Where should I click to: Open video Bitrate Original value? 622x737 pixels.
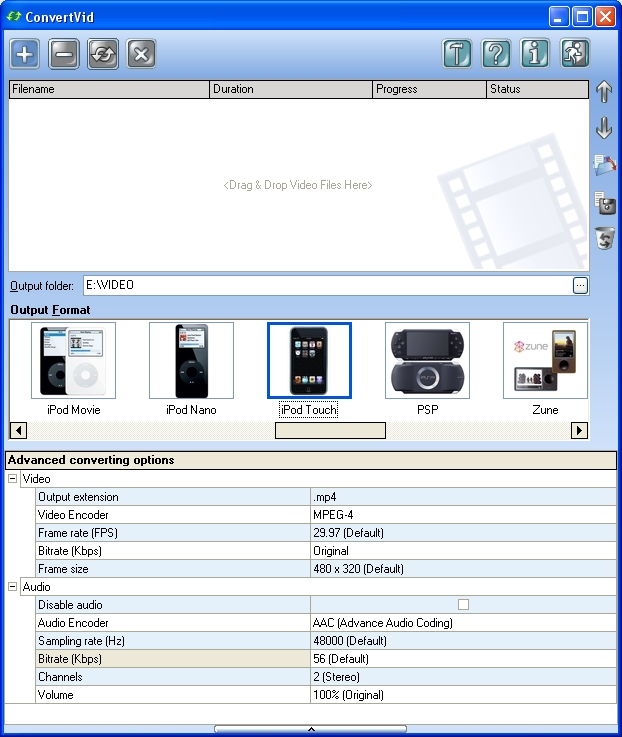pyautogui.click(x=463, y=551)
